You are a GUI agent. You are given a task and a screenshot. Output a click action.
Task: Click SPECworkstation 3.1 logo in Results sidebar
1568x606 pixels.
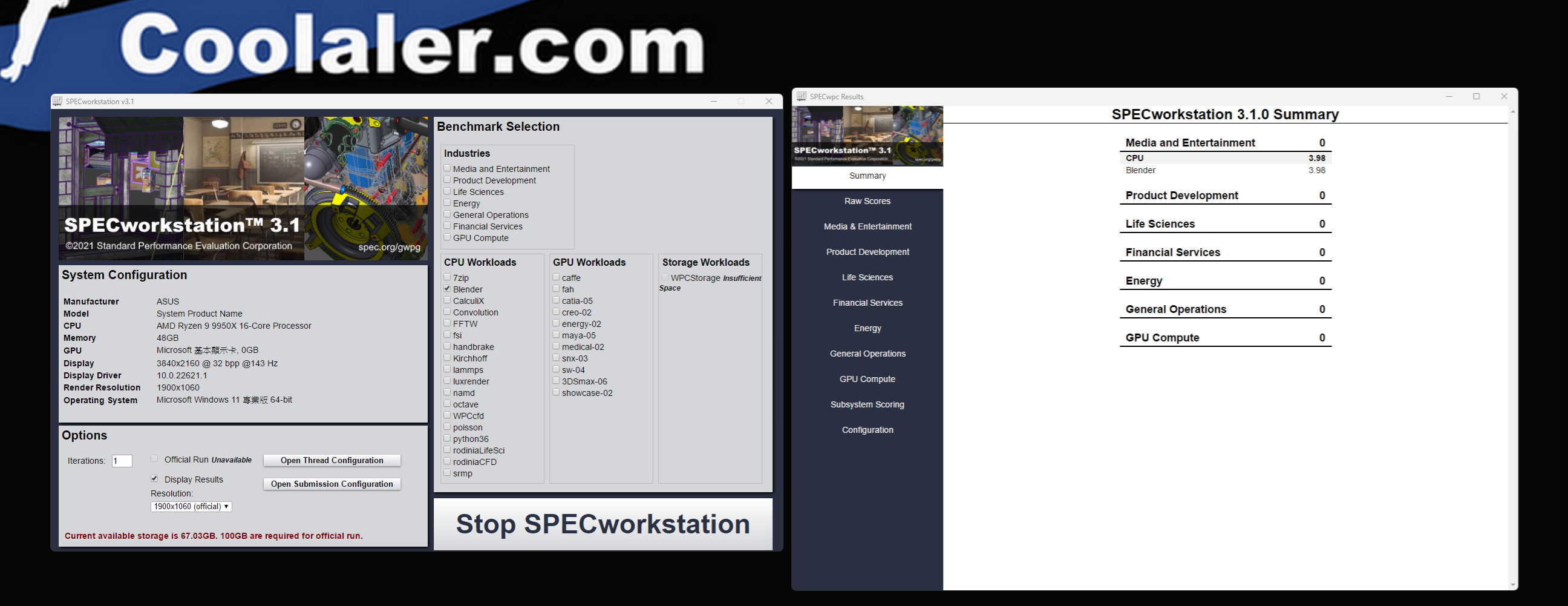[867, 136]
